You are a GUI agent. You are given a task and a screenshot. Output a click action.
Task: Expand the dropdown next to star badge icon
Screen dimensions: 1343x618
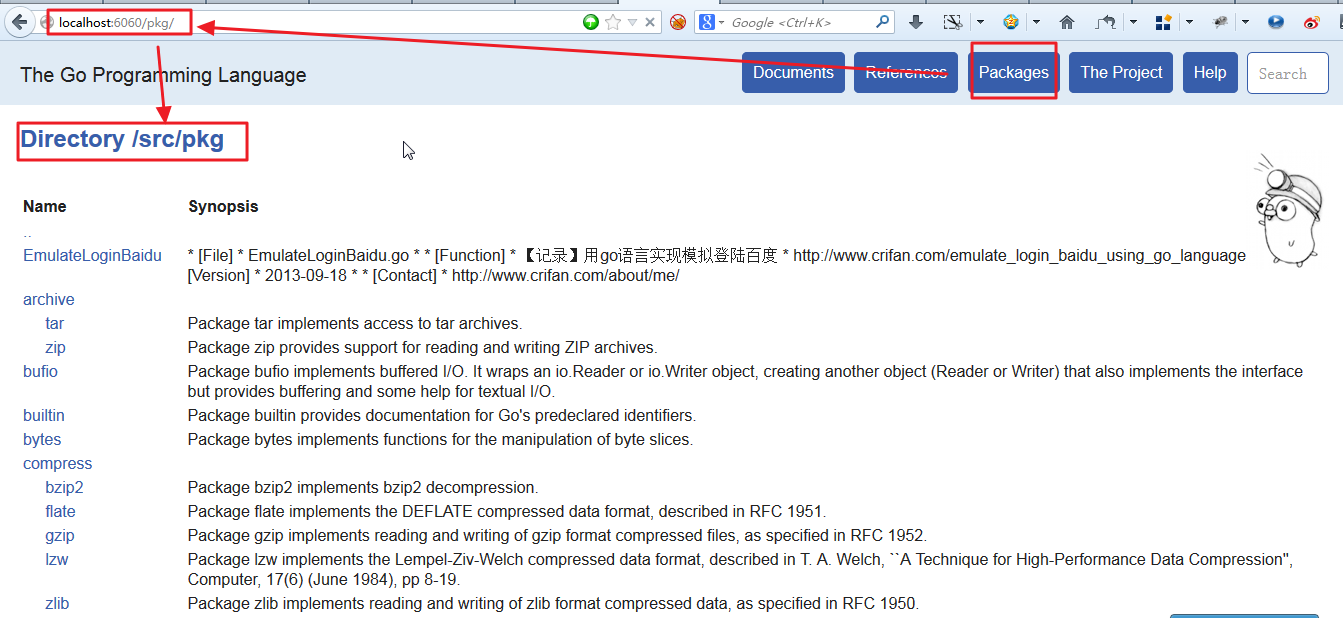click(1036, 22)
